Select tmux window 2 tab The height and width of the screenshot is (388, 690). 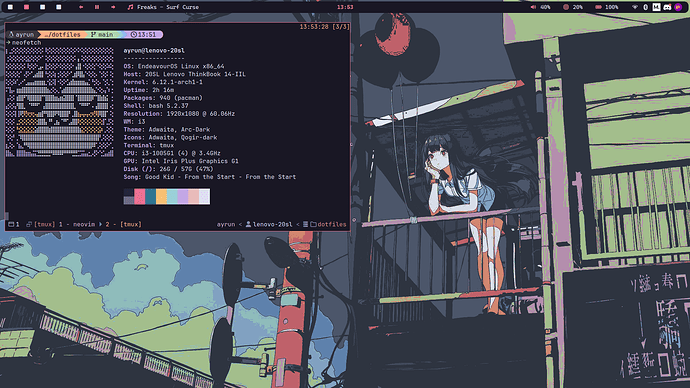pyautogui.click(x=123, y=224)
